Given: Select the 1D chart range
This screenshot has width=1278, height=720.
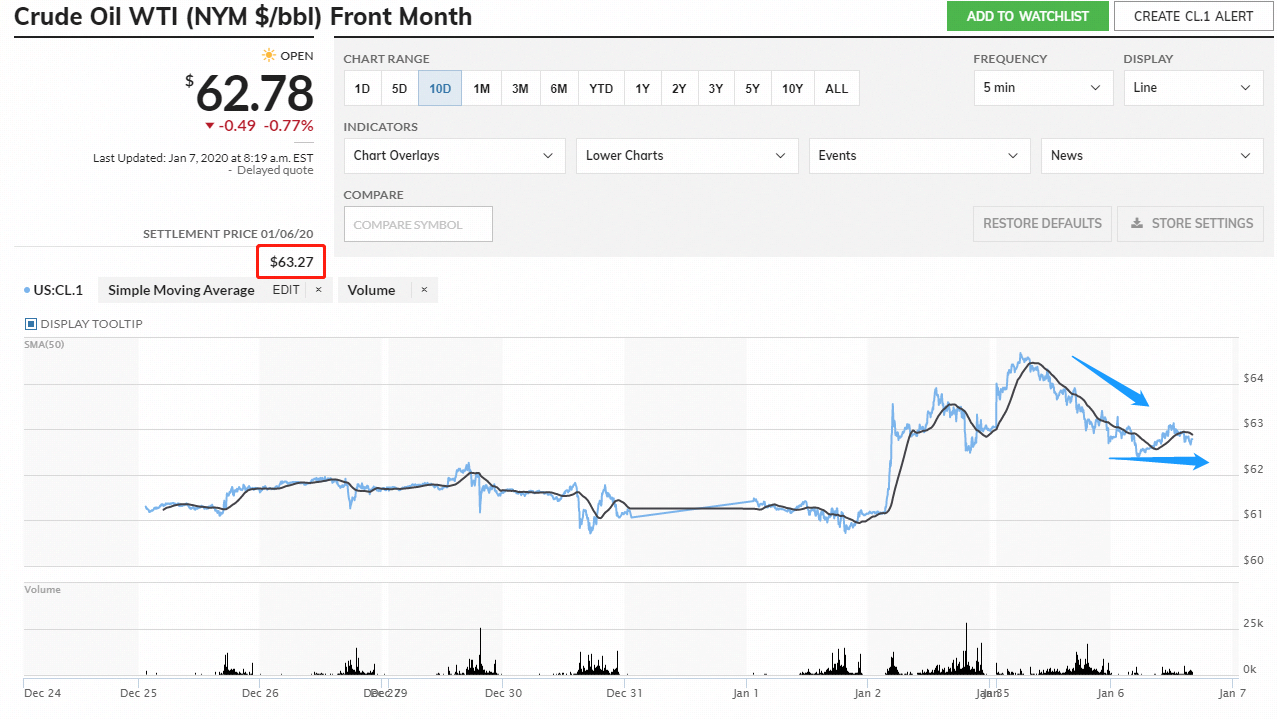Looking at the screenshot, I should 362,88.
